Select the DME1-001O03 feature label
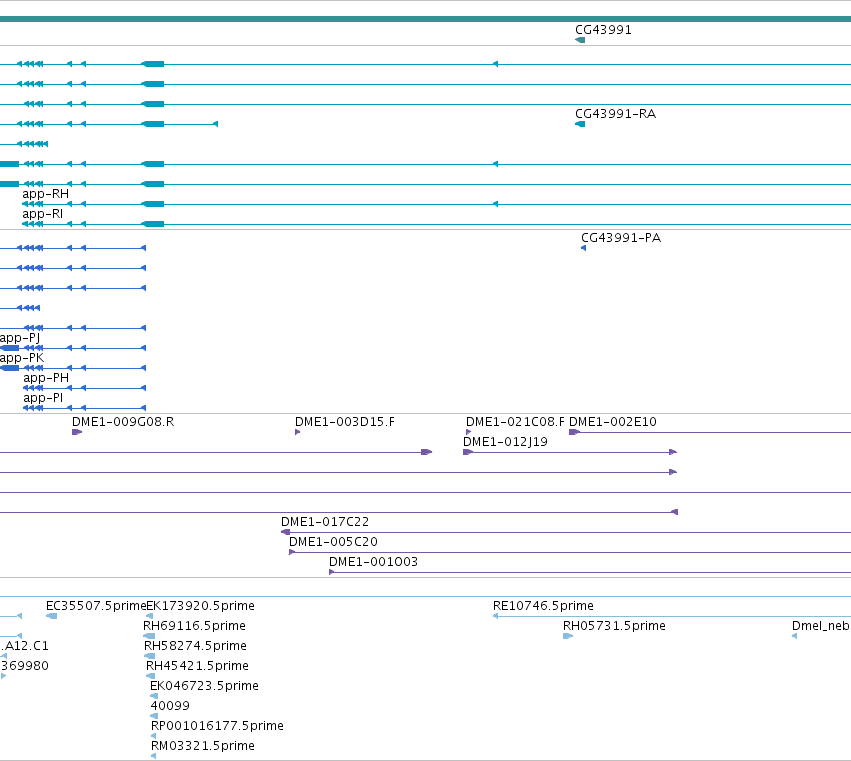Image resolution: width=851 pixels, height=761 pixels. [x=373, y=562]
